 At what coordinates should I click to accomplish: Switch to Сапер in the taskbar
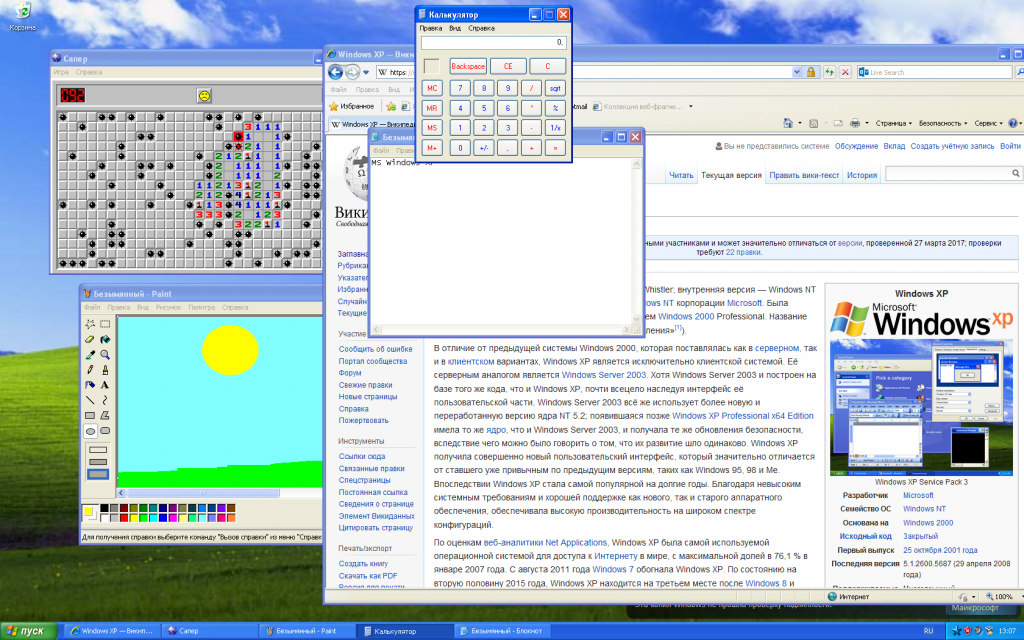pos(210,631)
